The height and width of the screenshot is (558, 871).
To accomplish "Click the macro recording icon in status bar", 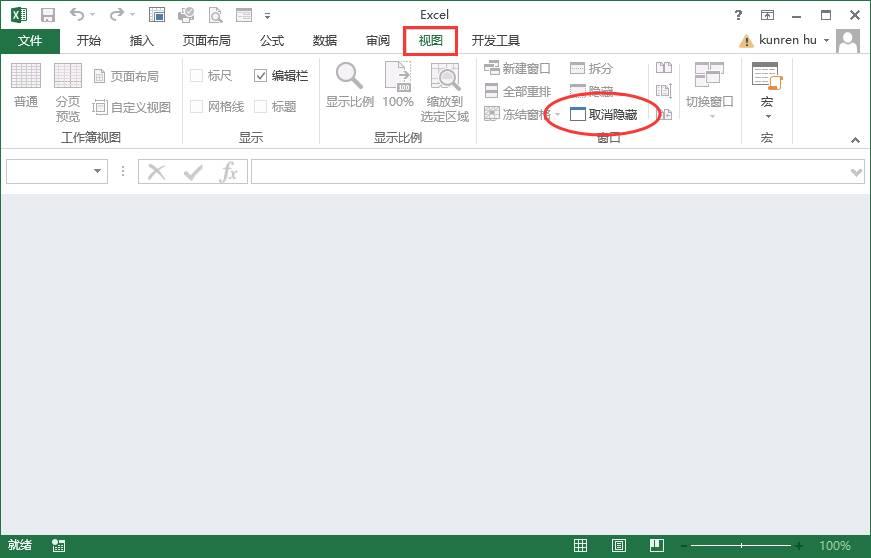I will pos(59,546).
